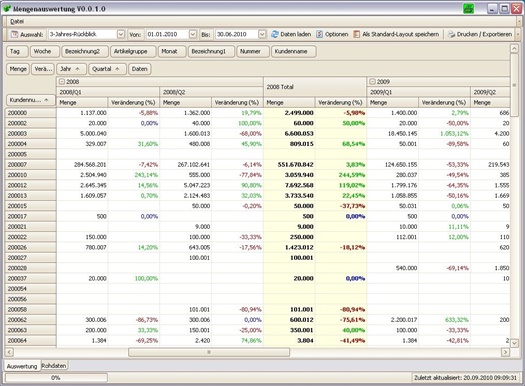
Task: Click the Als Standard-Layout speichern icon
Action: [357, 34]
